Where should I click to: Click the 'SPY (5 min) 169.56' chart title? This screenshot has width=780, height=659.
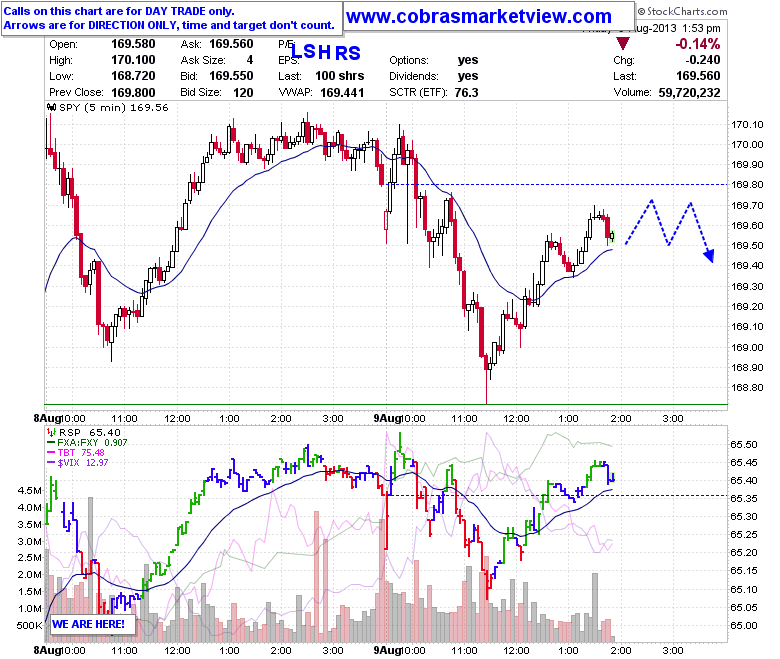tap(114, 107)
